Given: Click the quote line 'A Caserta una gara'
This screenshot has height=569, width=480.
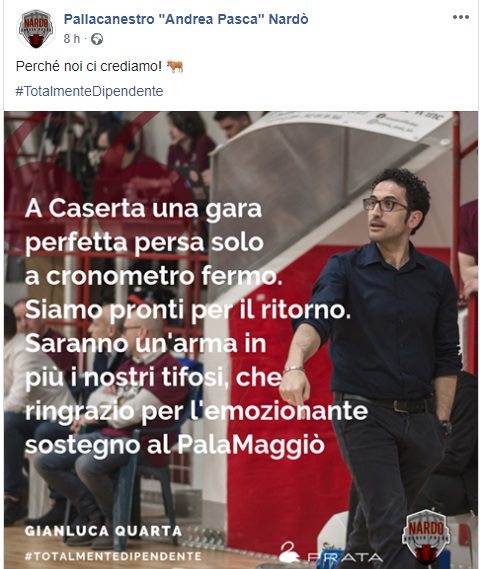Looking at the screenshot, I should click(x=144, y=209).
